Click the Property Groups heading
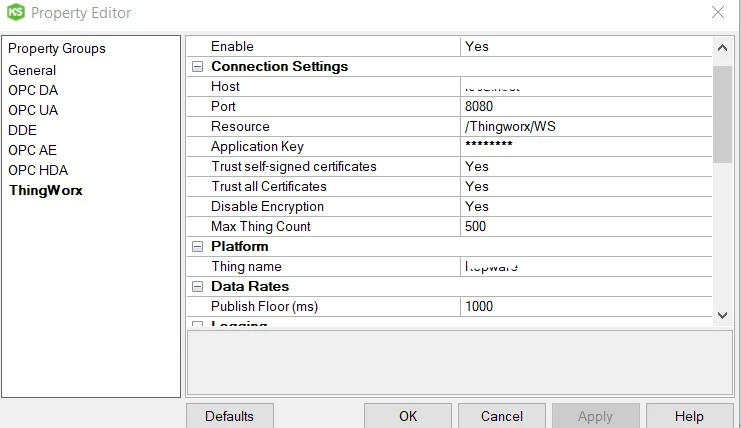 57,49
